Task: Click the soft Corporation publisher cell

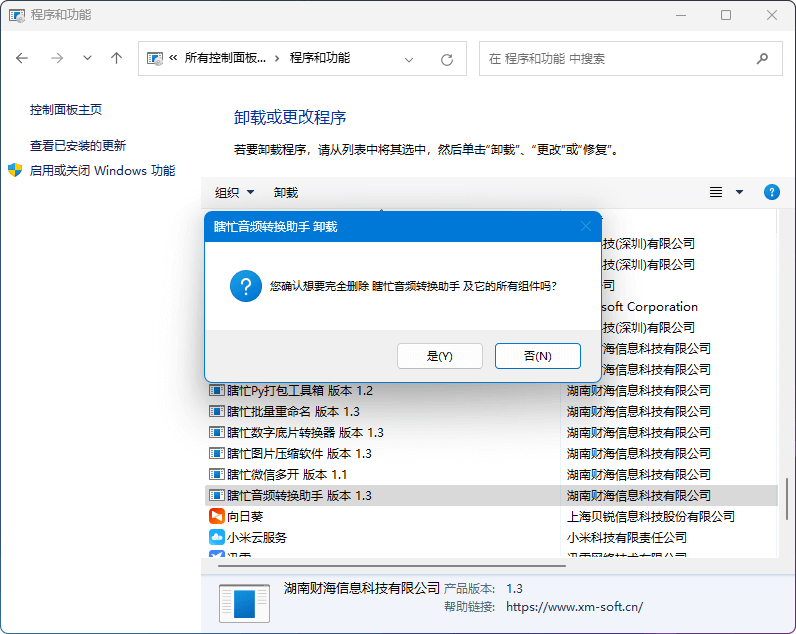Action: coord(649,307)
